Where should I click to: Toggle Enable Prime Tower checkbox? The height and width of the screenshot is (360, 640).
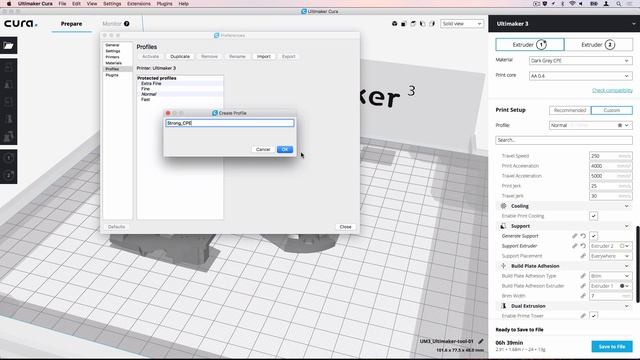coord(593,316)
